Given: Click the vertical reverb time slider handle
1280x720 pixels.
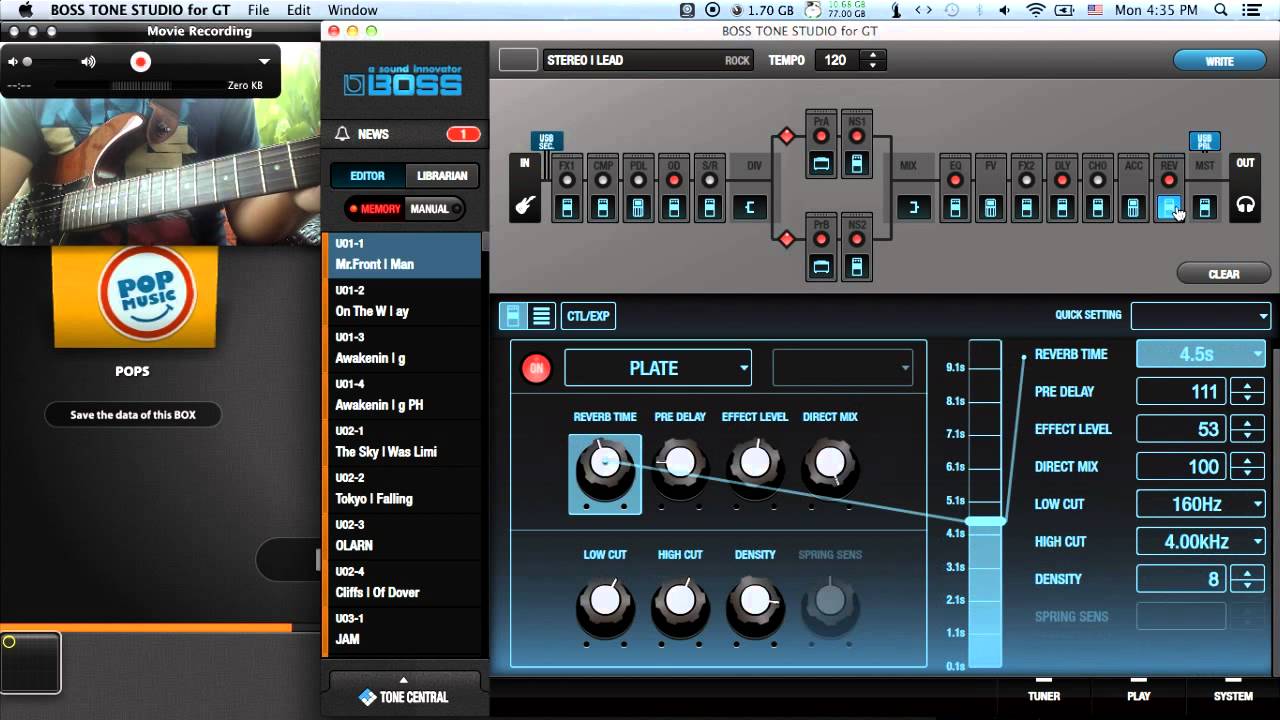Looking at the screenshot, I should pos(985,521).
